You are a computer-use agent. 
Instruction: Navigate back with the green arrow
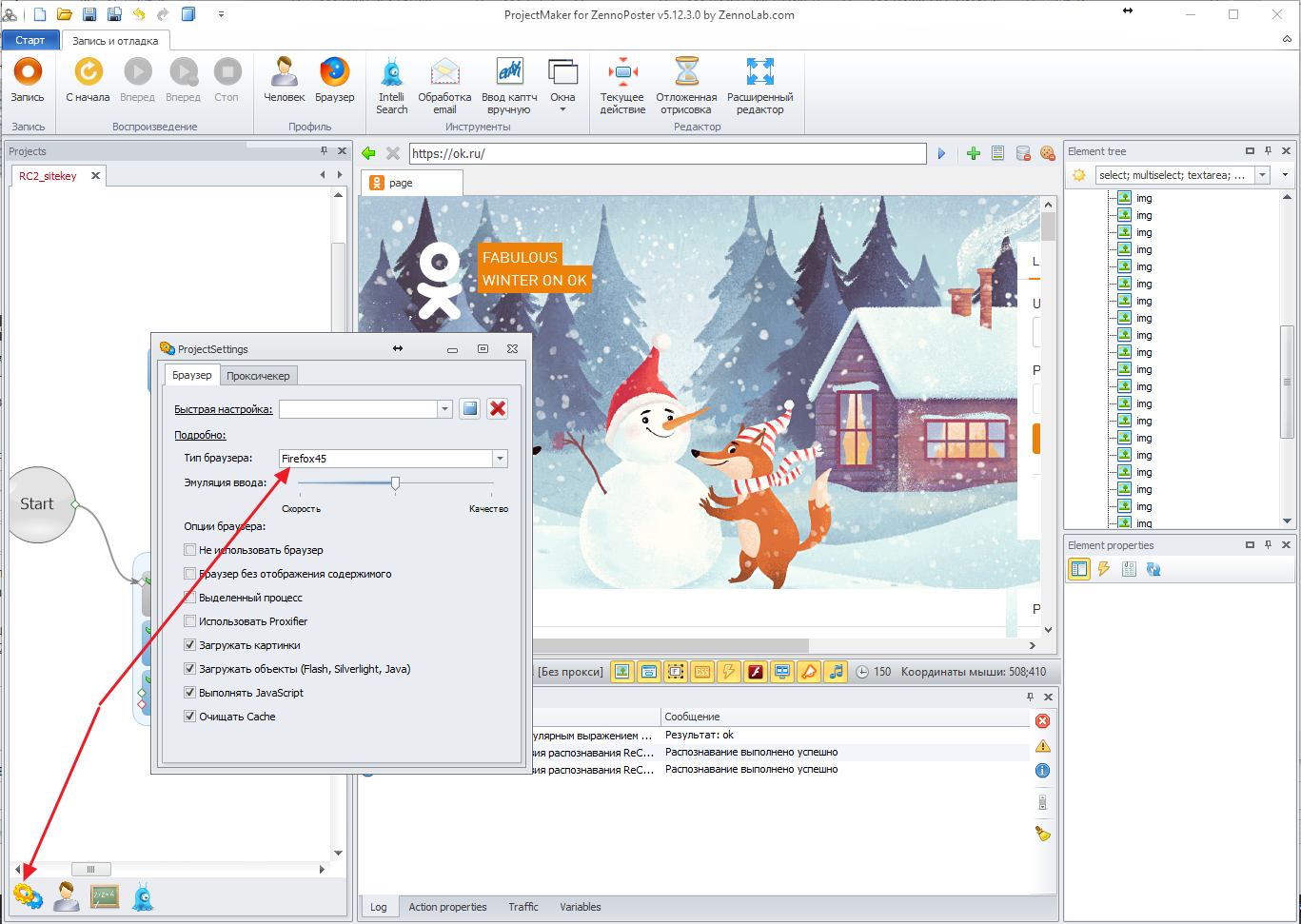pos(369,153)
